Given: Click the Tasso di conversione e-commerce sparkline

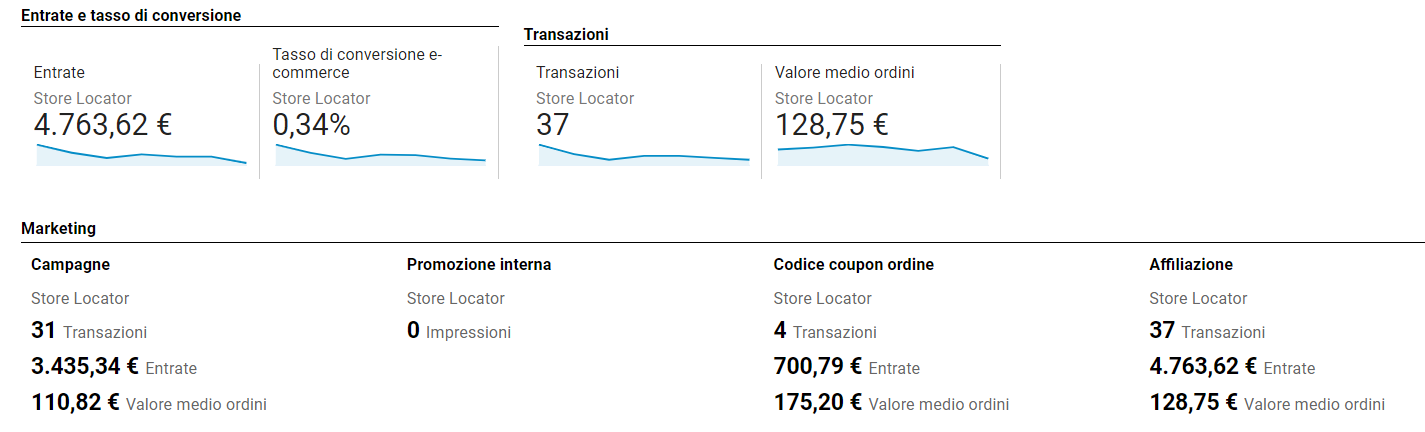Looking at the screenshot, I should click(380, 154).
